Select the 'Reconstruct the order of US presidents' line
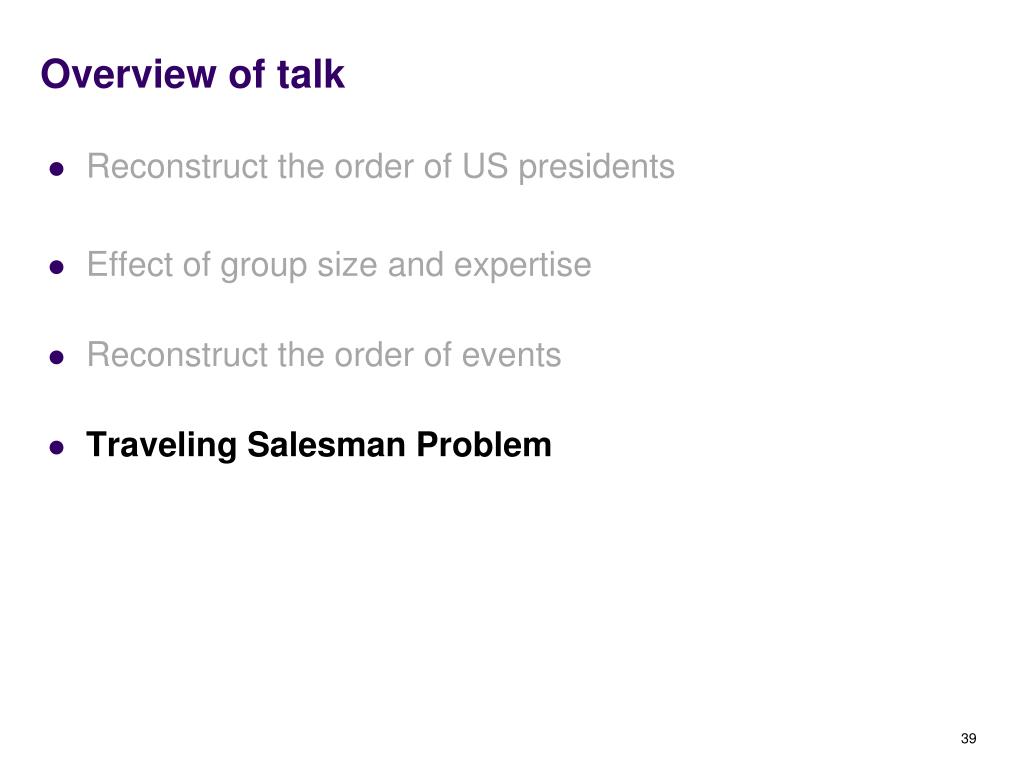 [x=381, y=167]
